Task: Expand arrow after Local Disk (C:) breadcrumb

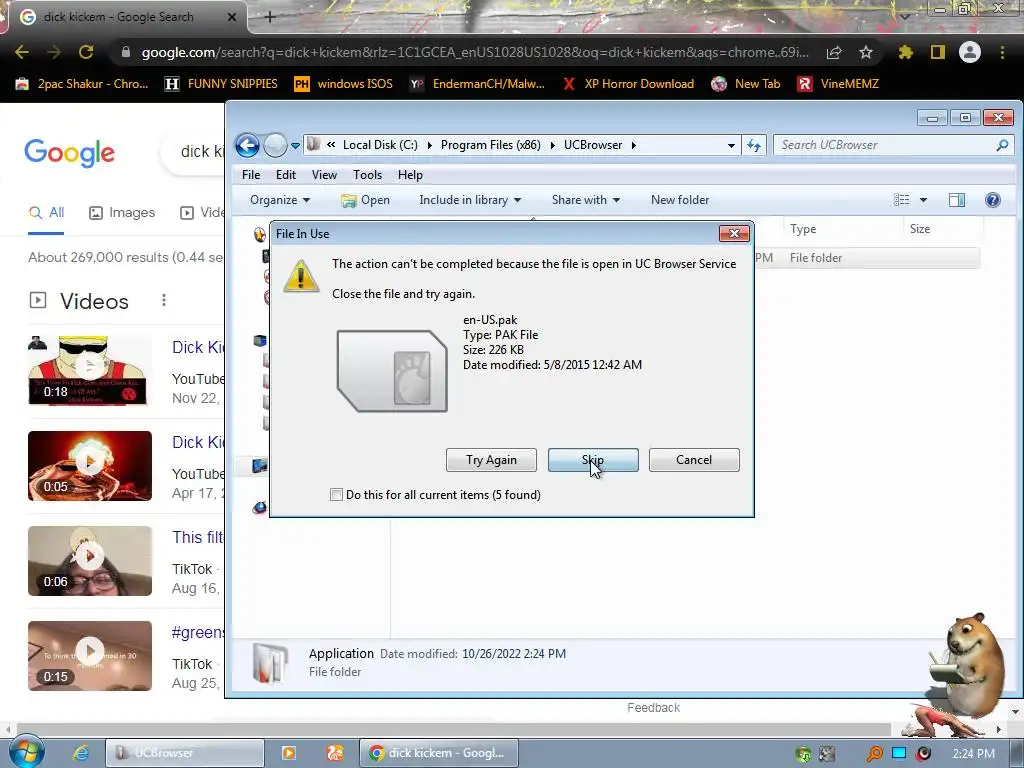Action: click(x=429, y=145)
